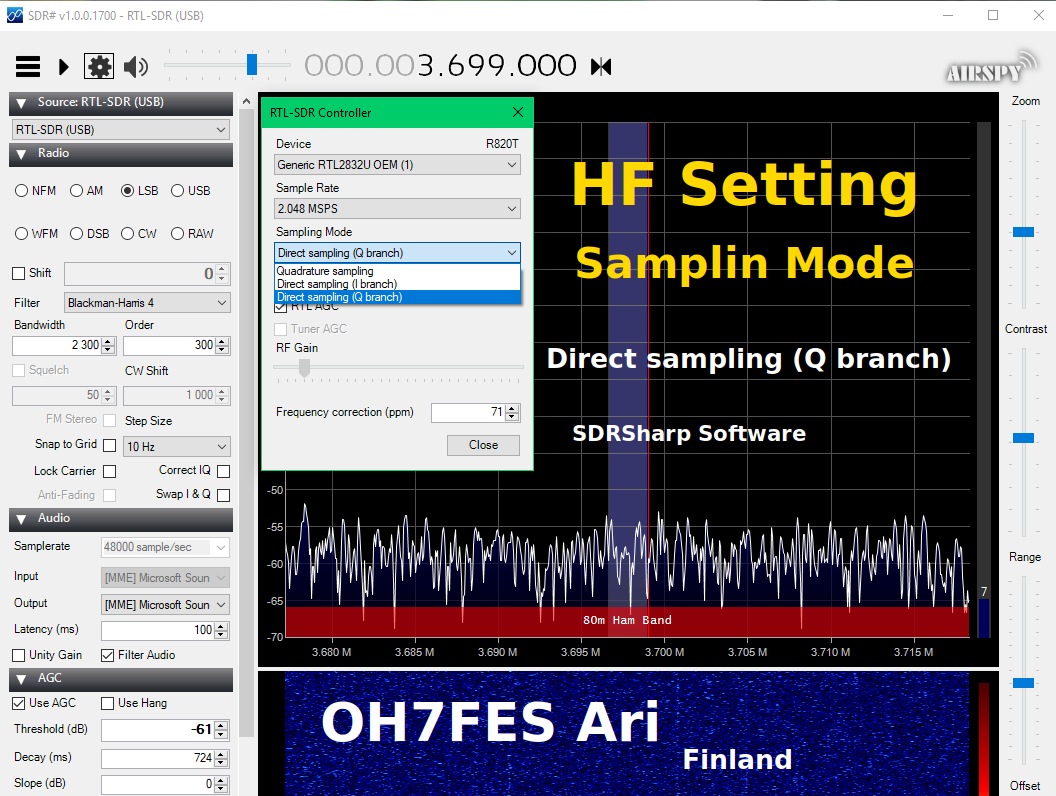Viewport: 1056px width, 796px height.
Task: Open the Sample Rate dropdown
Action: (398, 209)
